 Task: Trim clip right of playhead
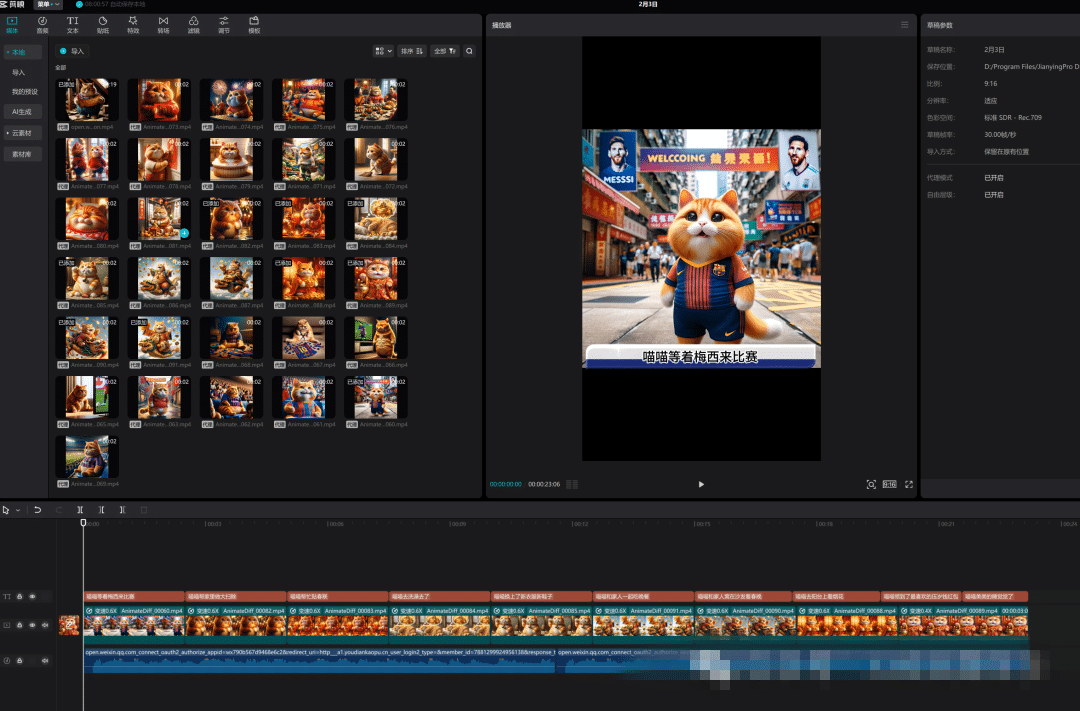tap(122, 510)
